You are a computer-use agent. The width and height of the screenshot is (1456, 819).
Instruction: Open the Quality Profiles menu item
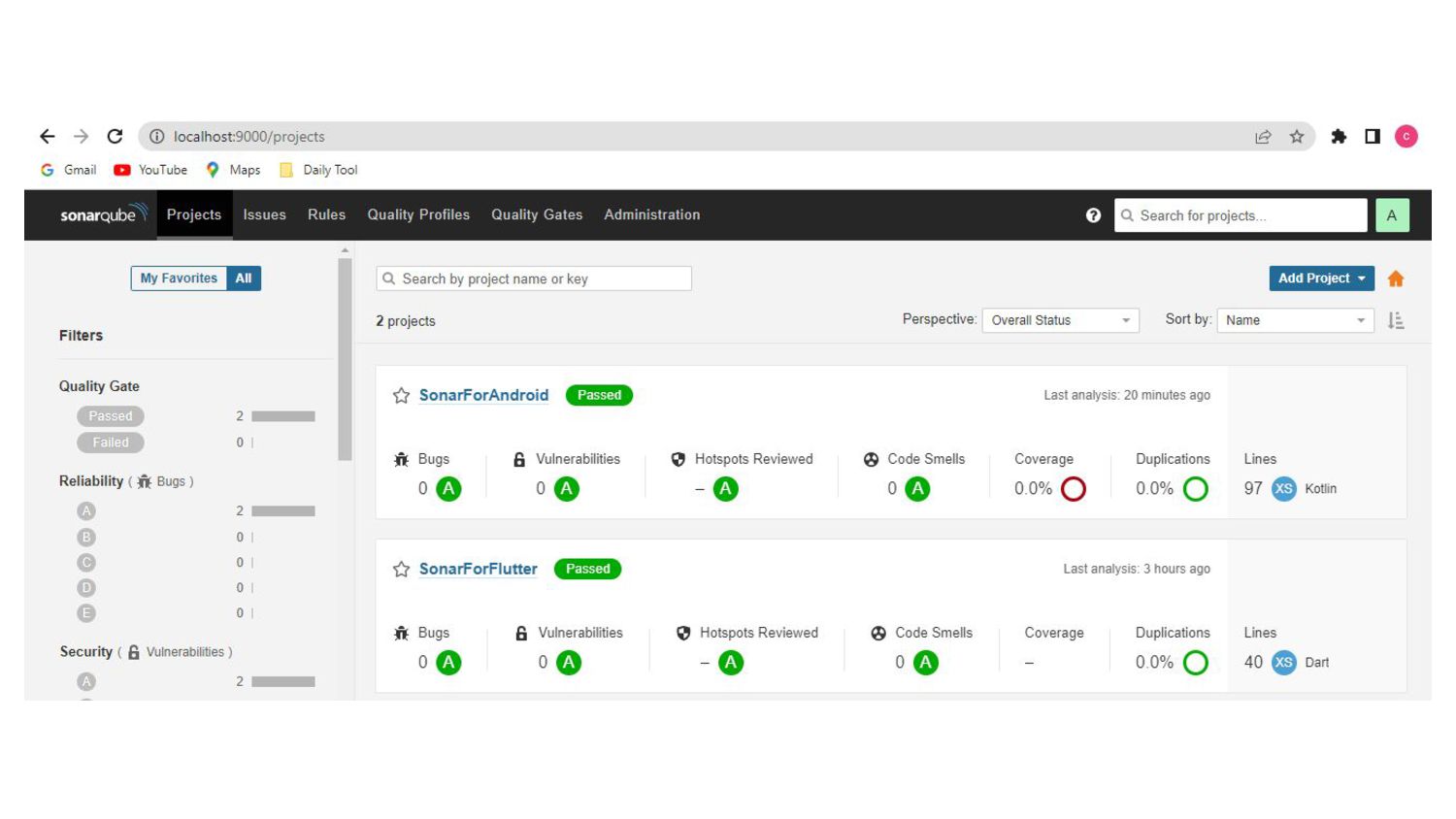point(418,214)
